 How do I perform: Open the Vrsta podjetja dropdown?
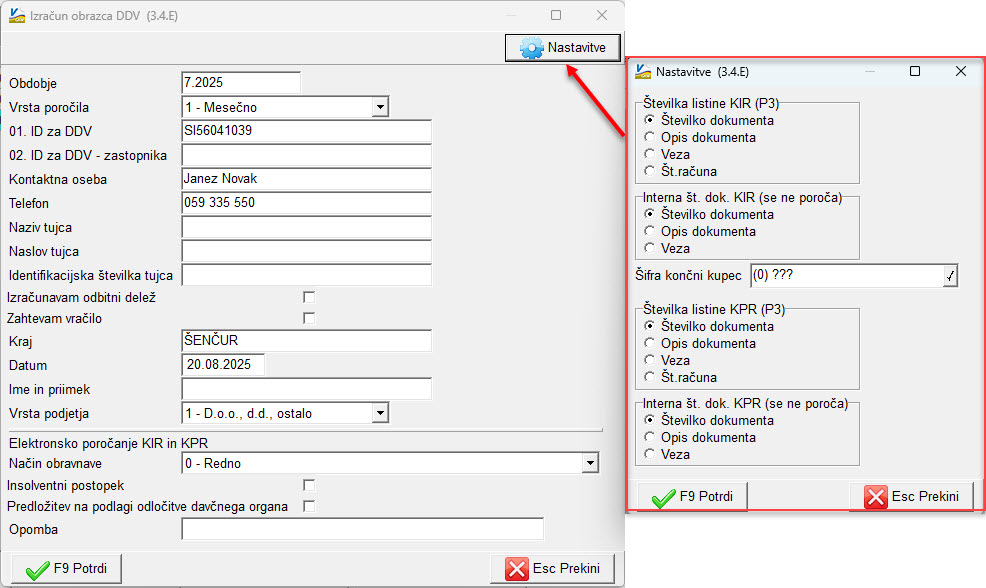(379, 413)
